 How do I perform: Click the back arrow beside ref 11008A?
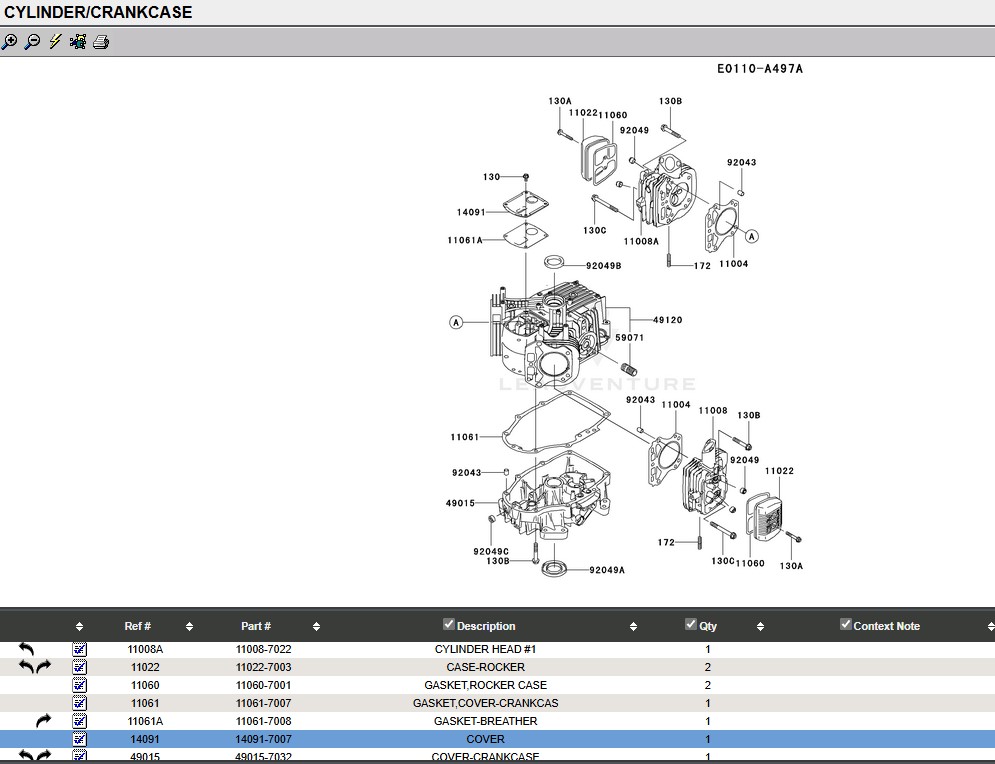pos(27,649)
